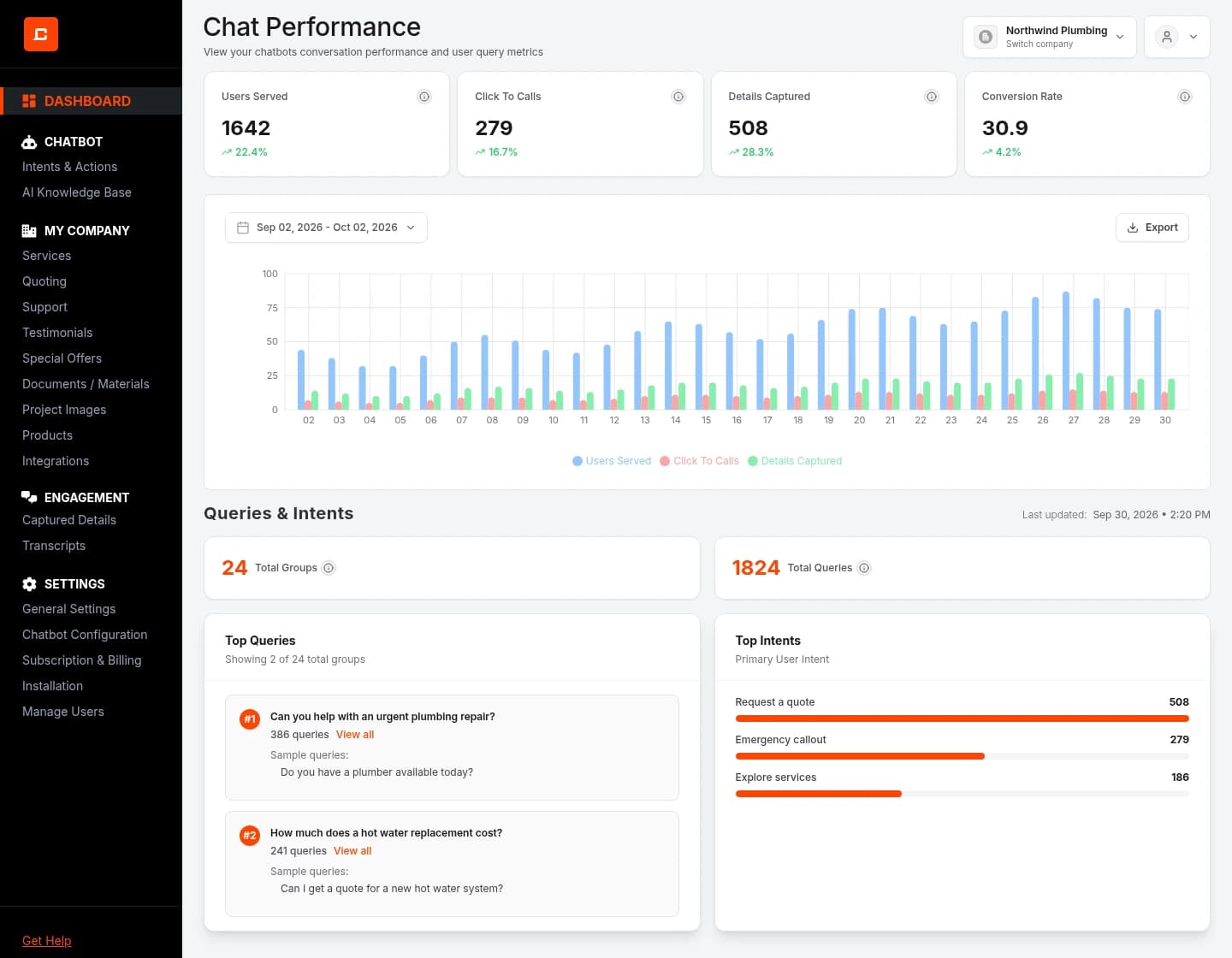This screenshot has height=958, width=1232.
Task: Open Special Offers in the sidebar
Action: click(62, 358)
